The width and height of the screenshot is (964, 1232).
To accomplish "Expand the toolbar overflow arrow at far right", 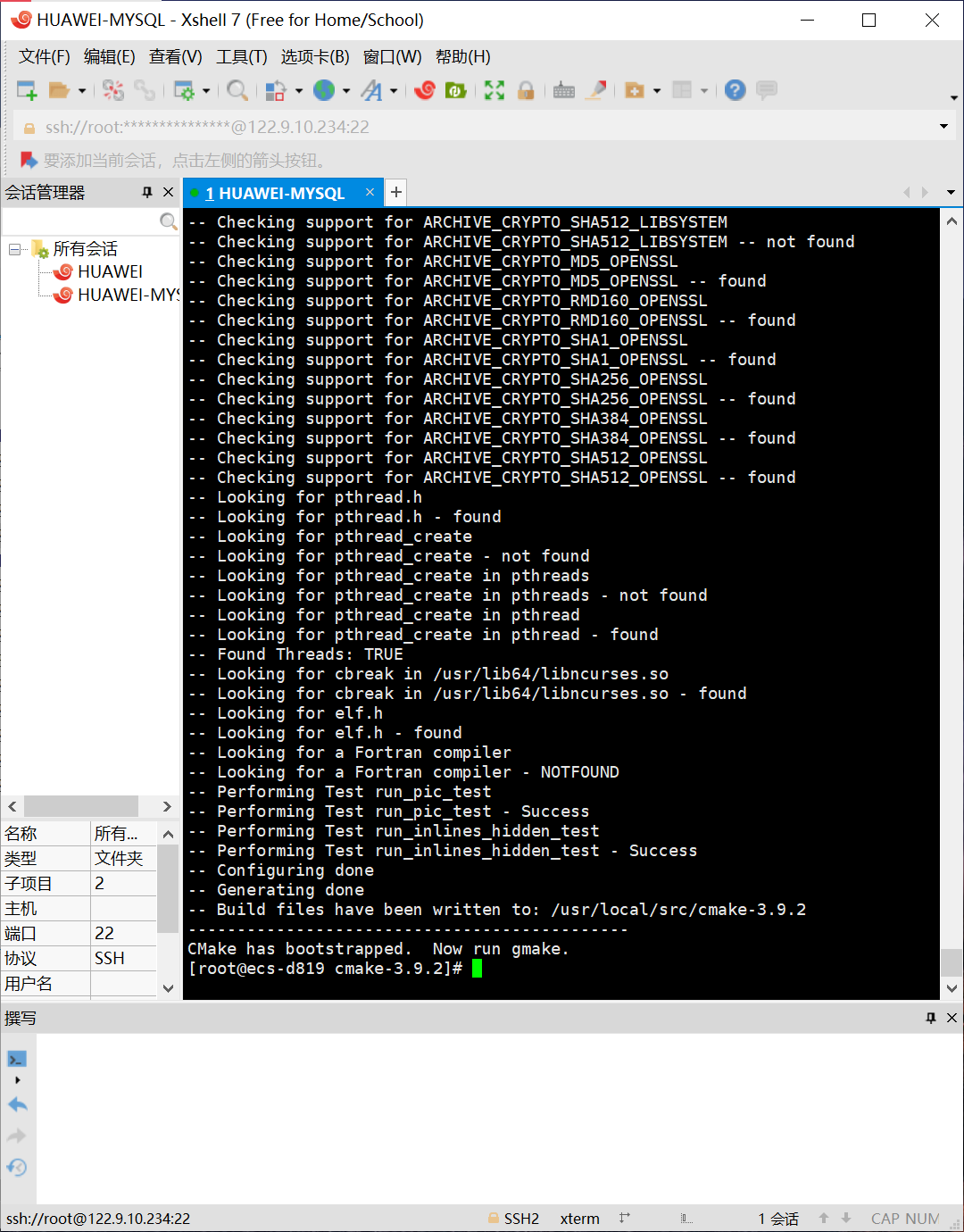I will tap(953, 97).
